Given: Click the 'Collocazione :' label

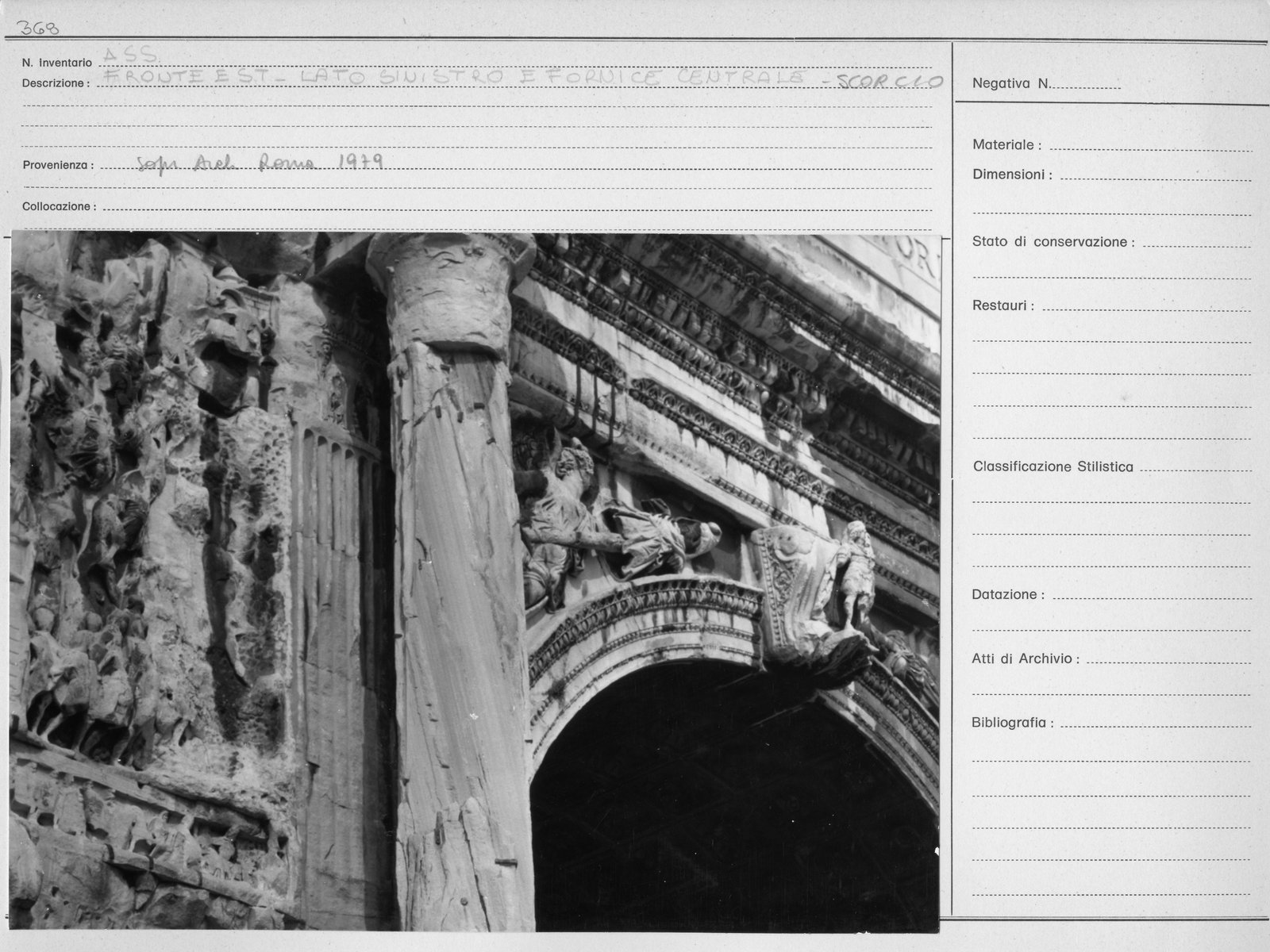Looking at the screenshot, I should pos(59,206).
